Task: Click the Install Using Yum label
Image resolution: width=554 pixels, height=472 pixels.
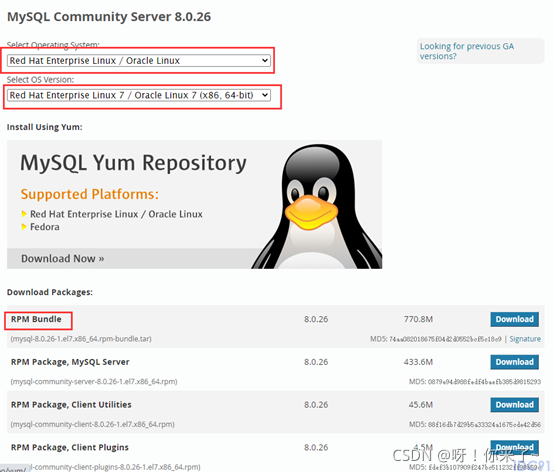Action: [45, 127]
